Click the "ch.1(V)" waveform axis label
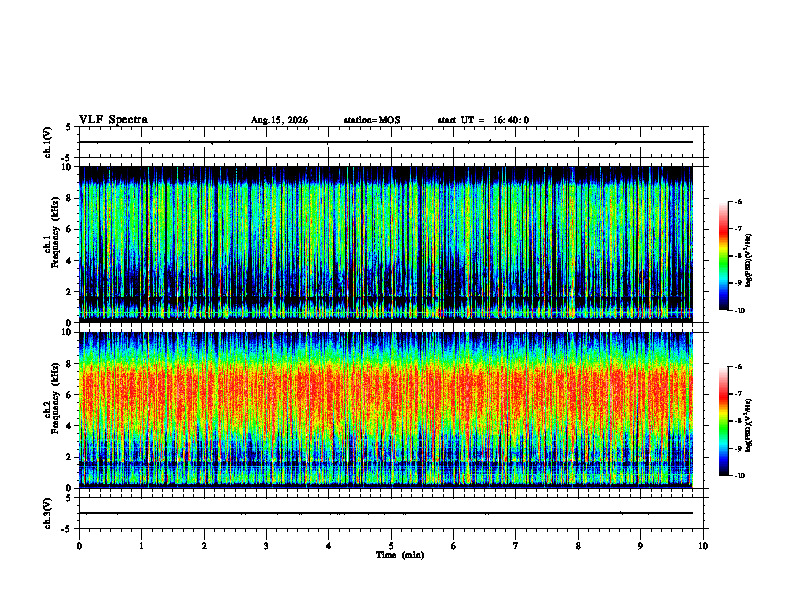Screen dimensions: 792x612 pyautogui.click(x=48, y=142)
